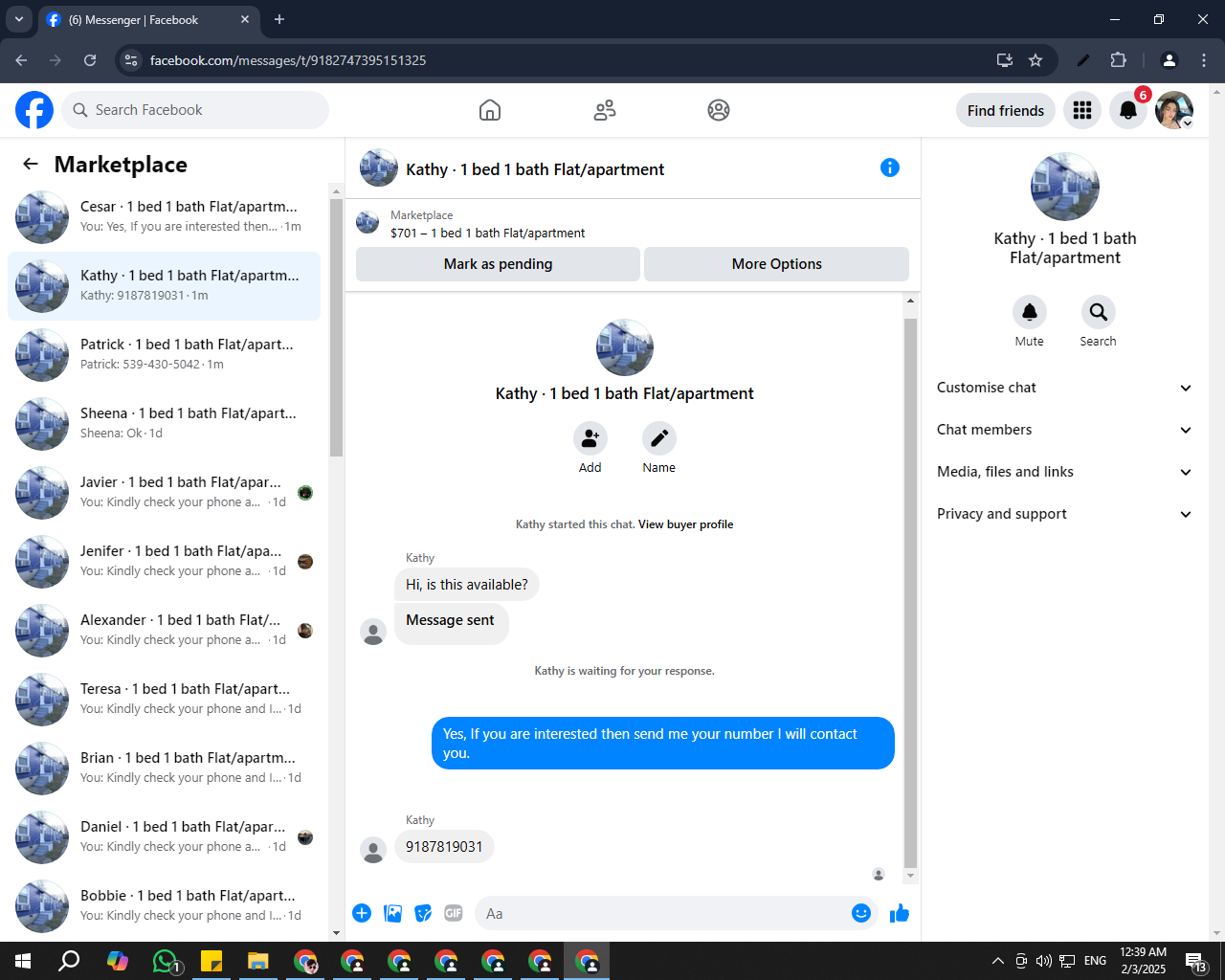
Task: Open the apps menu grid icon
Action: [x=1082, y=110]
